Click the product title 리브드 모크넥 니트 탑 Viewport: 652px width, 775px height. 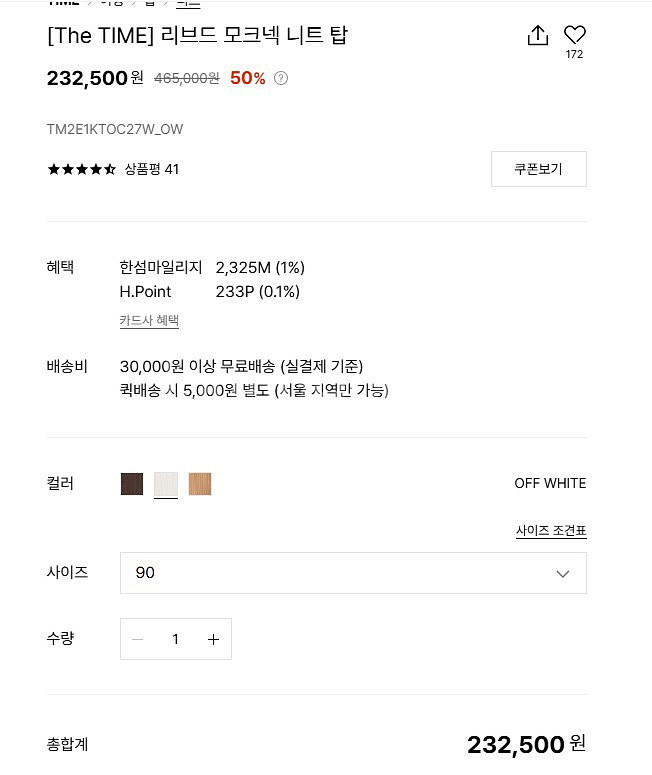(197, 36)
